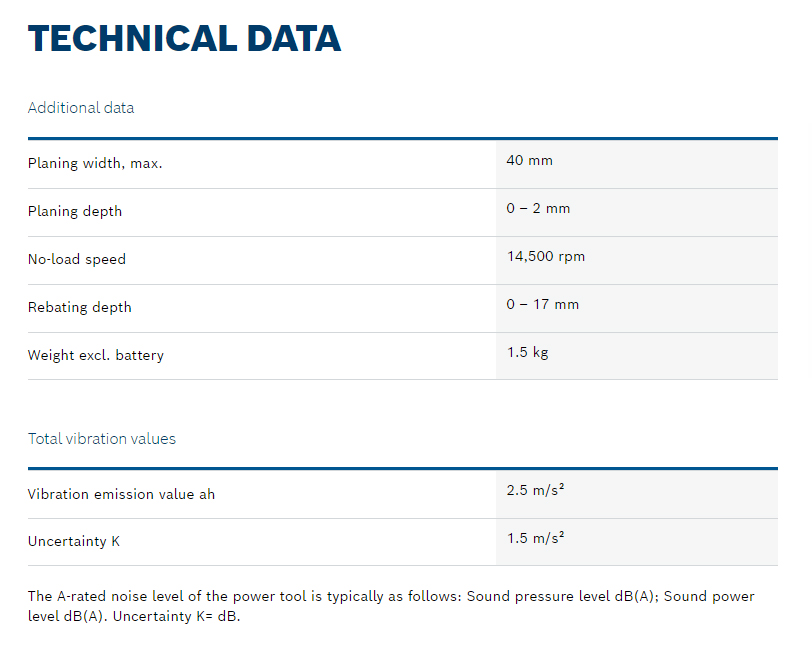This screenshot has height=656, width=812.
Task: Select the 2.5 m/s² value
Action: click(535, 490)
